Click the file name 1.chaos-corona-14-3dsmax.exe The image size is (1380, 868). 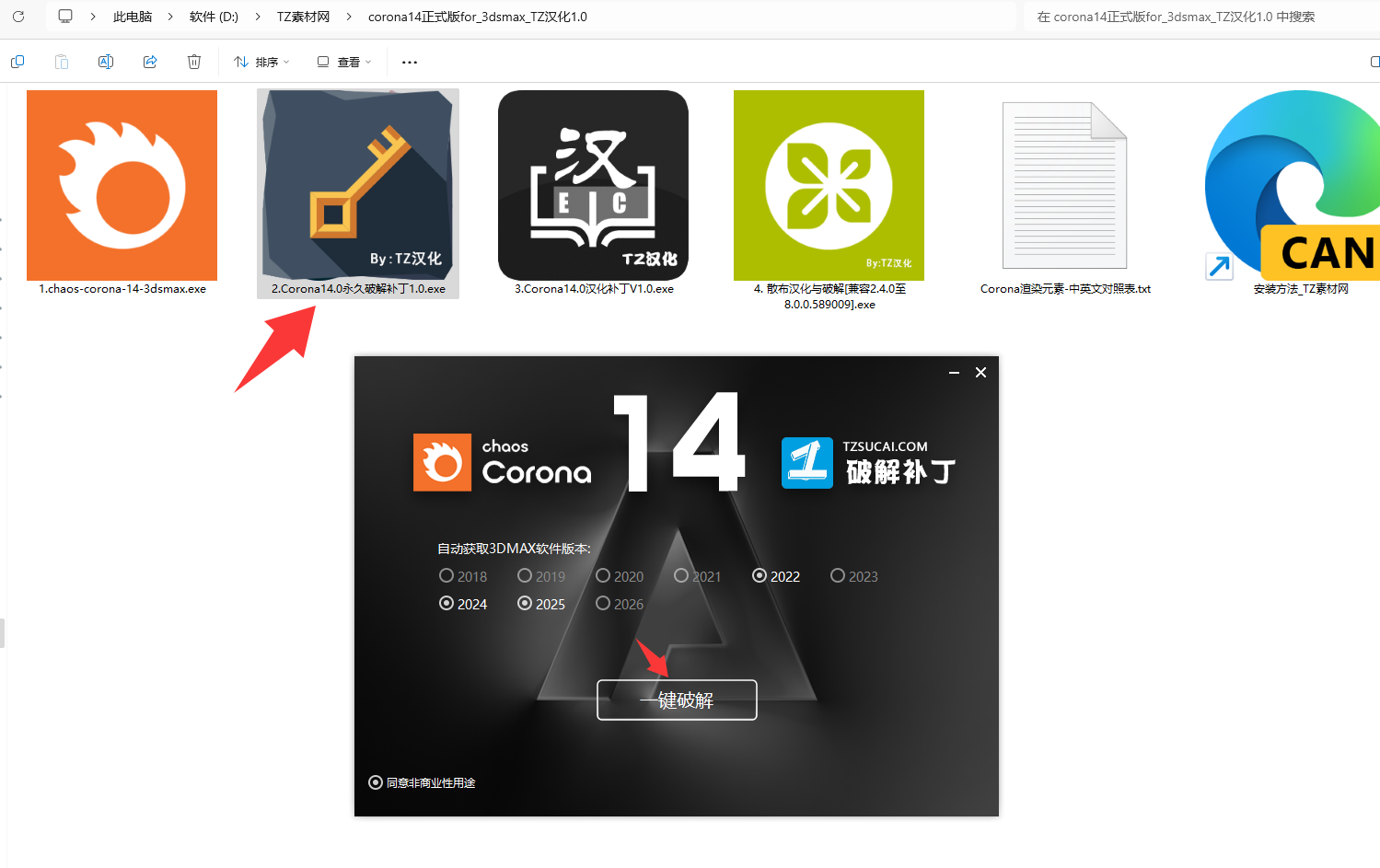tap(122, 289)
